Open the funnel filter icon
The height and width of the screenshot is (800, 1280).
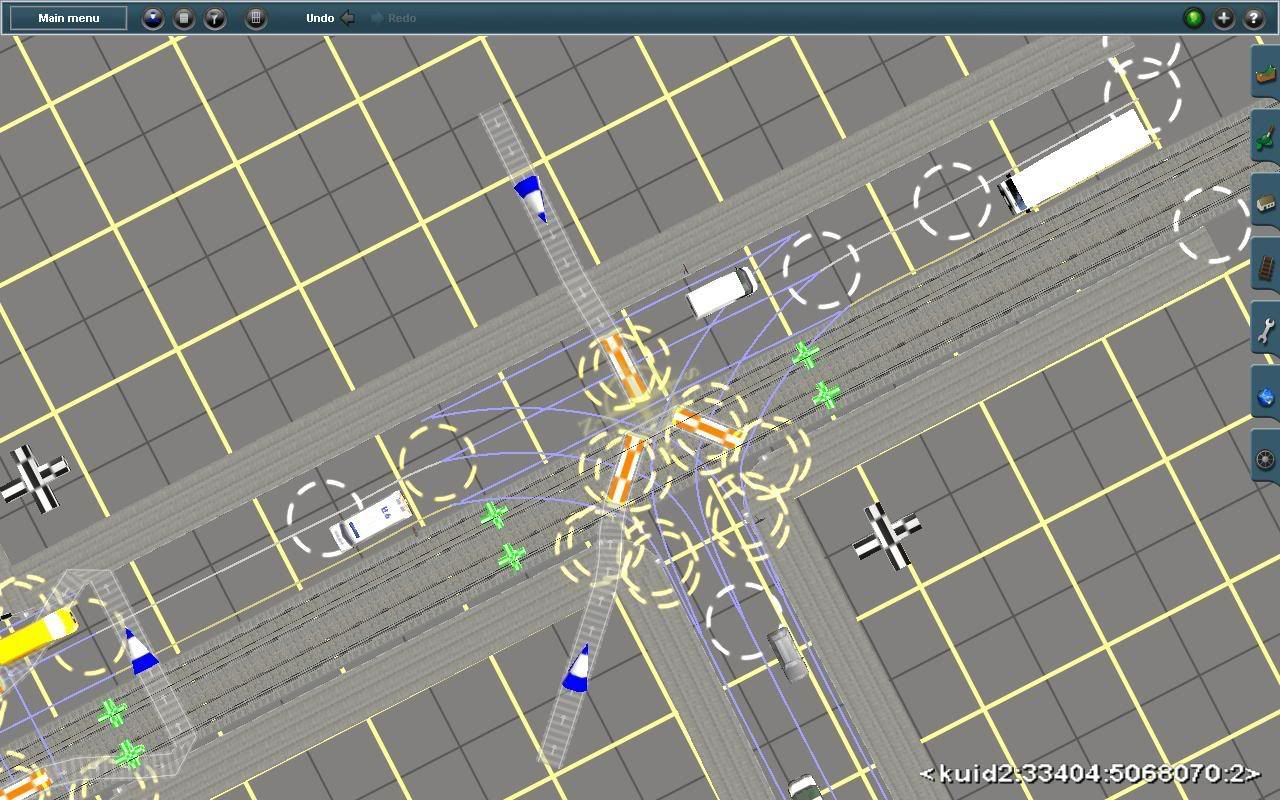click(x=215, y=18)
